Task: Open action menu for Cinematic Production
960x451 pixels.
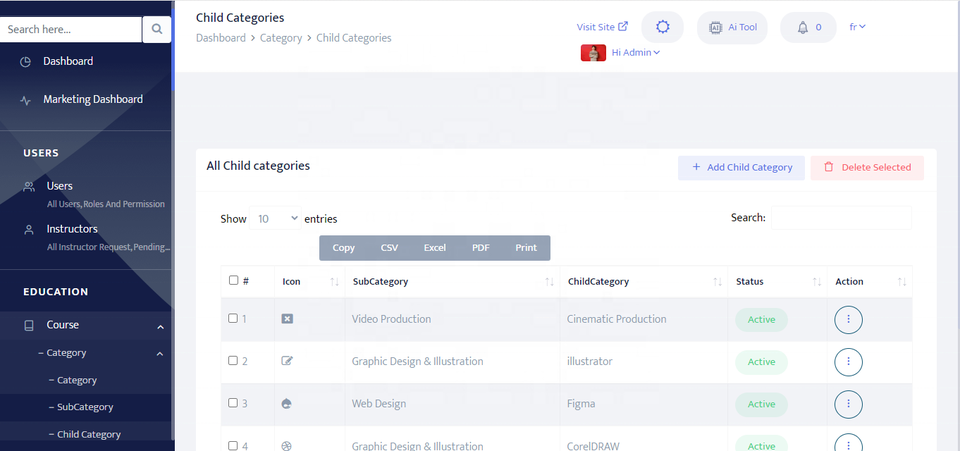Action: [848, 320]
